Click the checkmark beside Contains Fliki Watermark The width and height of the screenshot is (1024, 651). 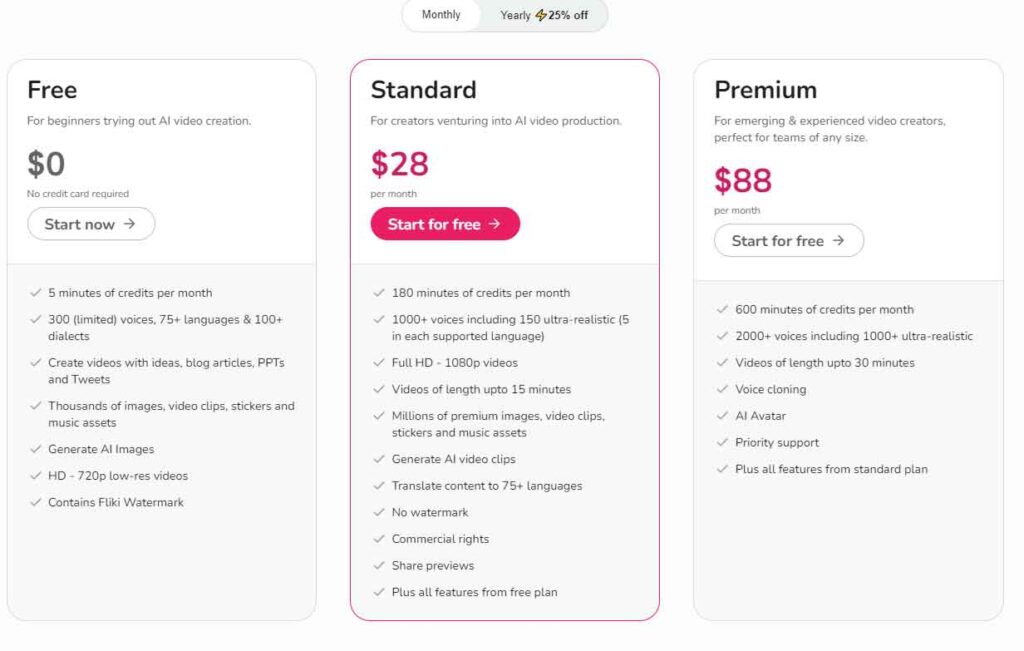pyautogui.click(x=35, y=502)
